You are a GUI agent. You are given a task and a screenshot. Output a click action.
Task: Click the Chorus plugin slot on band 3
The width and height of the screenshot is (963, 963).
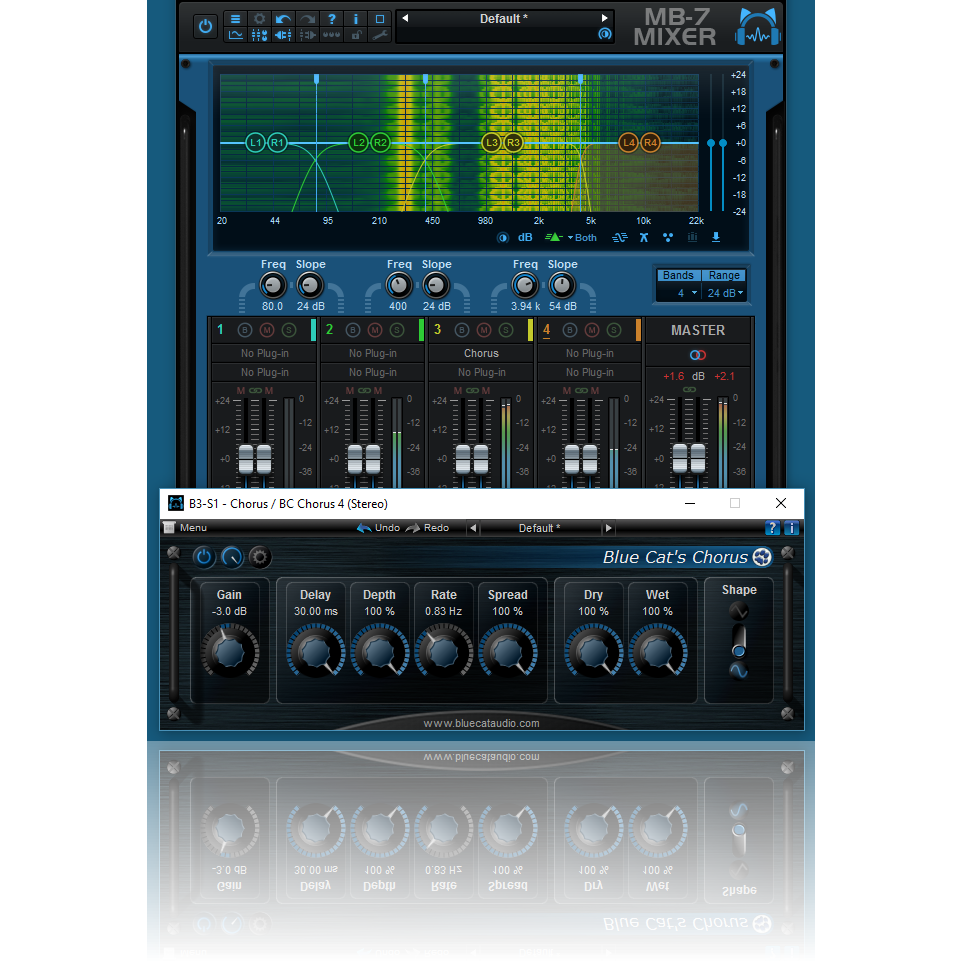(x=481, y=353)
